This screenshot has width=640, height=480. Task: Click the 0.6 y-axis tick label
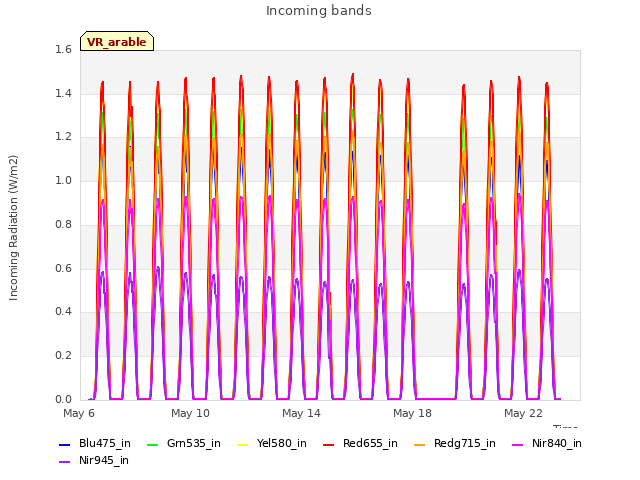coord(63,268)
